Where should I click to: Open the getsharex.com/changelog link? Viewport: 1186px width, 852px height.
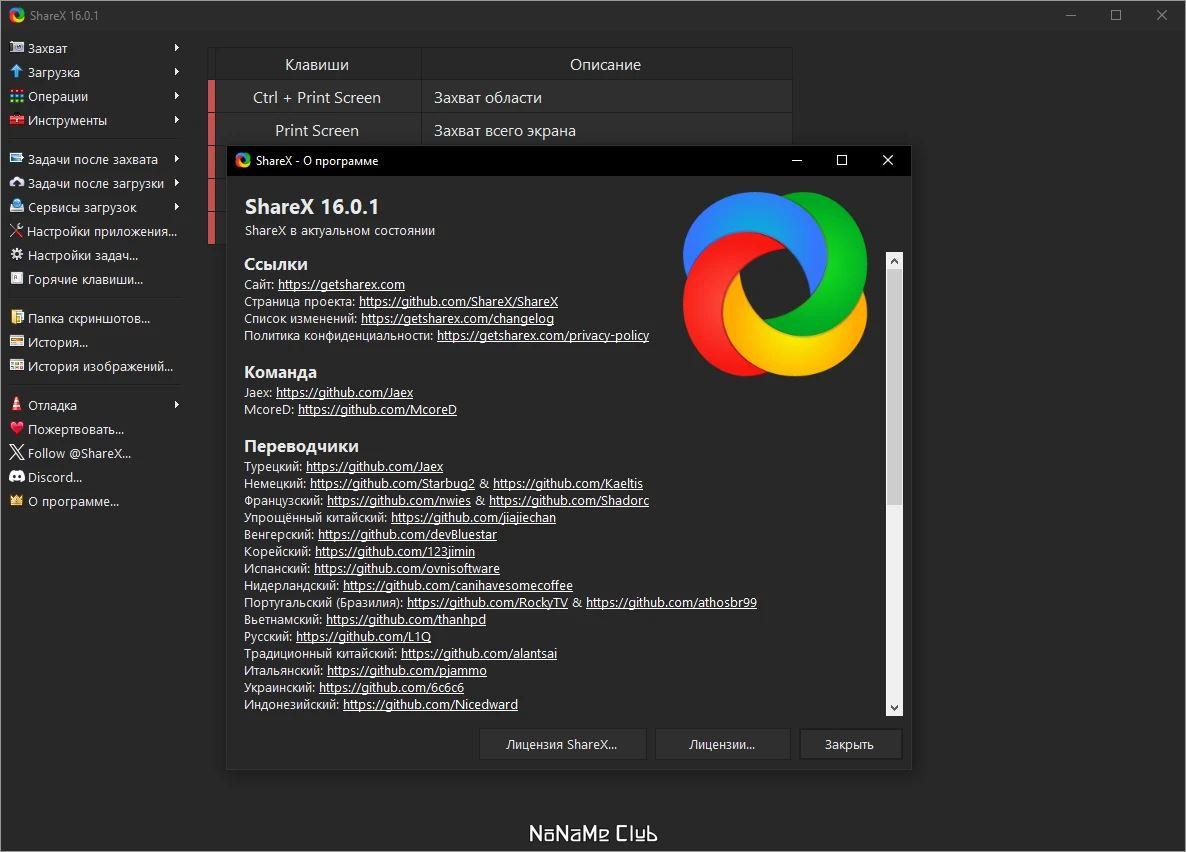[x=458, y=319]
